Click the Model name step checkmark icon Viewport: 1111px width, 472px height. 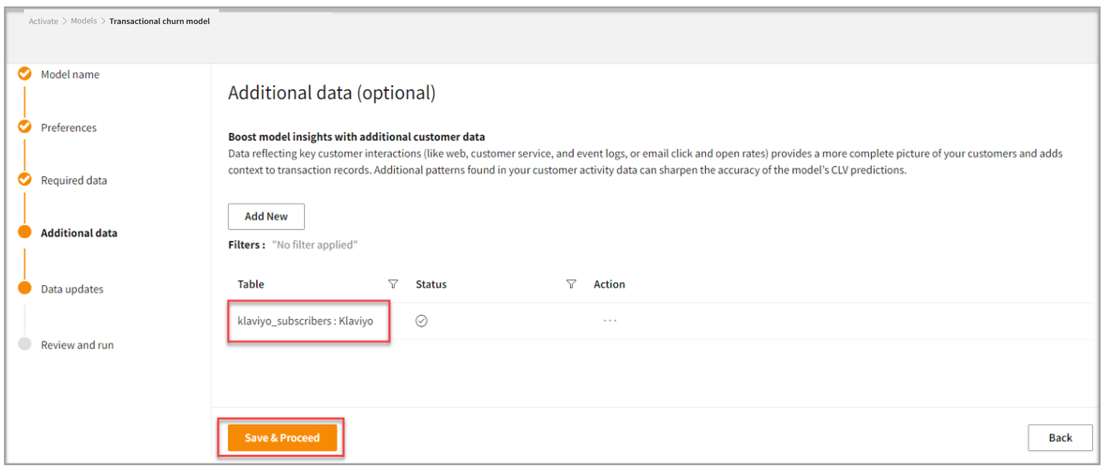pos(26,74)
